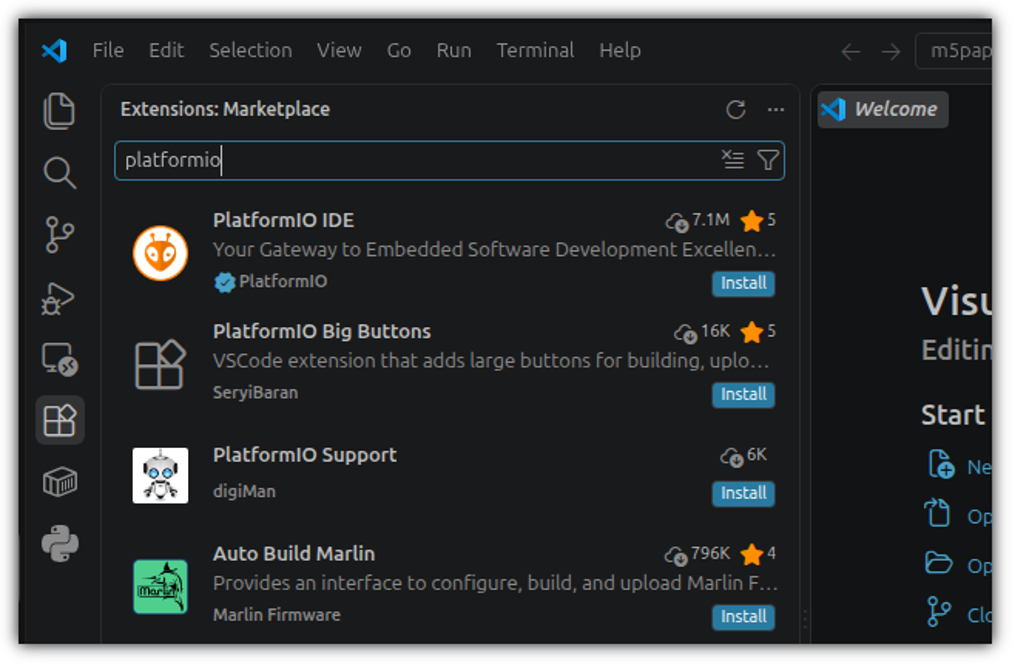Open Source Control view
1012x664 pixels.
coord(59,235)
